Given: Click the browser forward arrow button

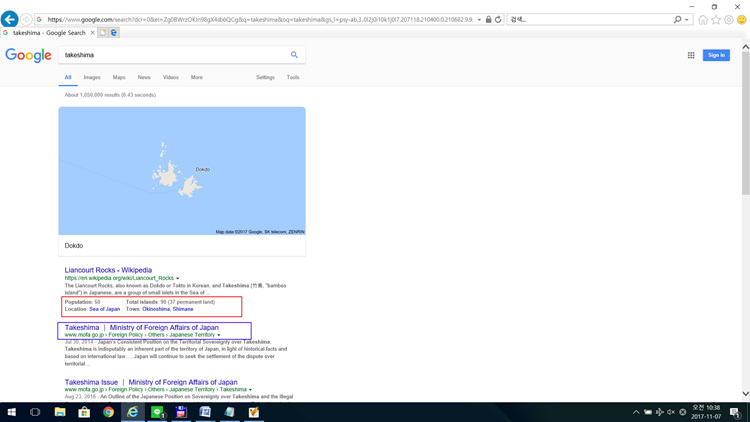Looking at the screenshot, I should (26, 20).
